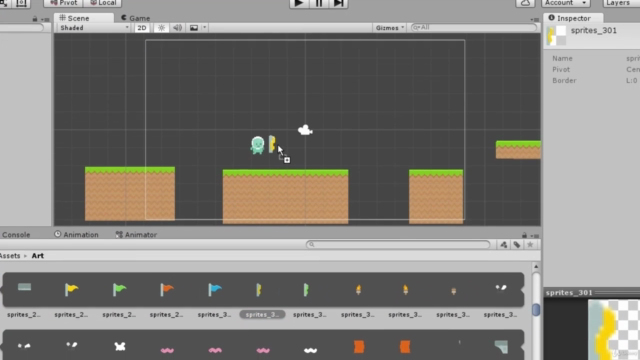Click the project scrollbar up arrow

(536, 267)
